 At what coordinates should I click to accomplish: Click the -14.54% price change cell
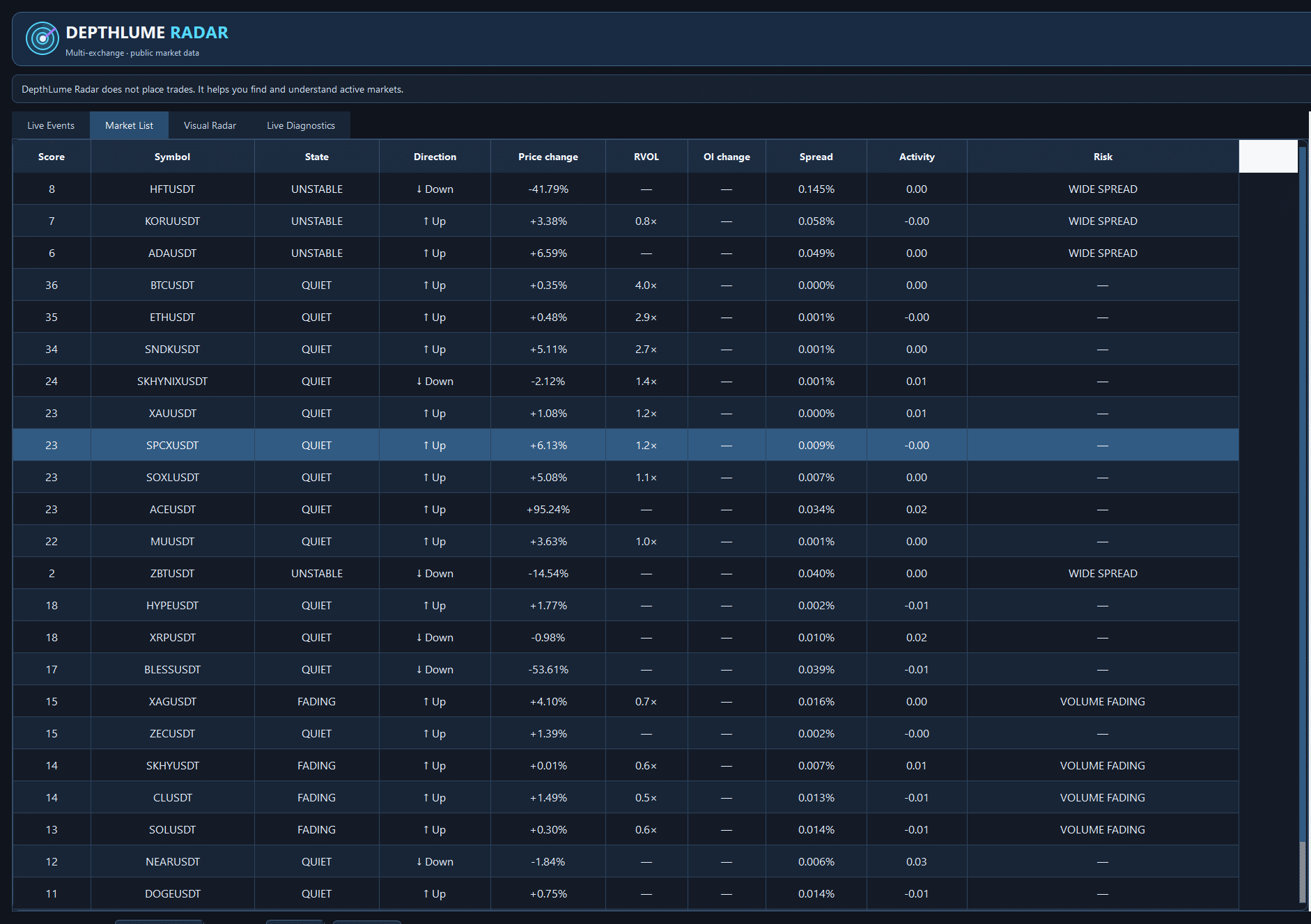(548, 573)
